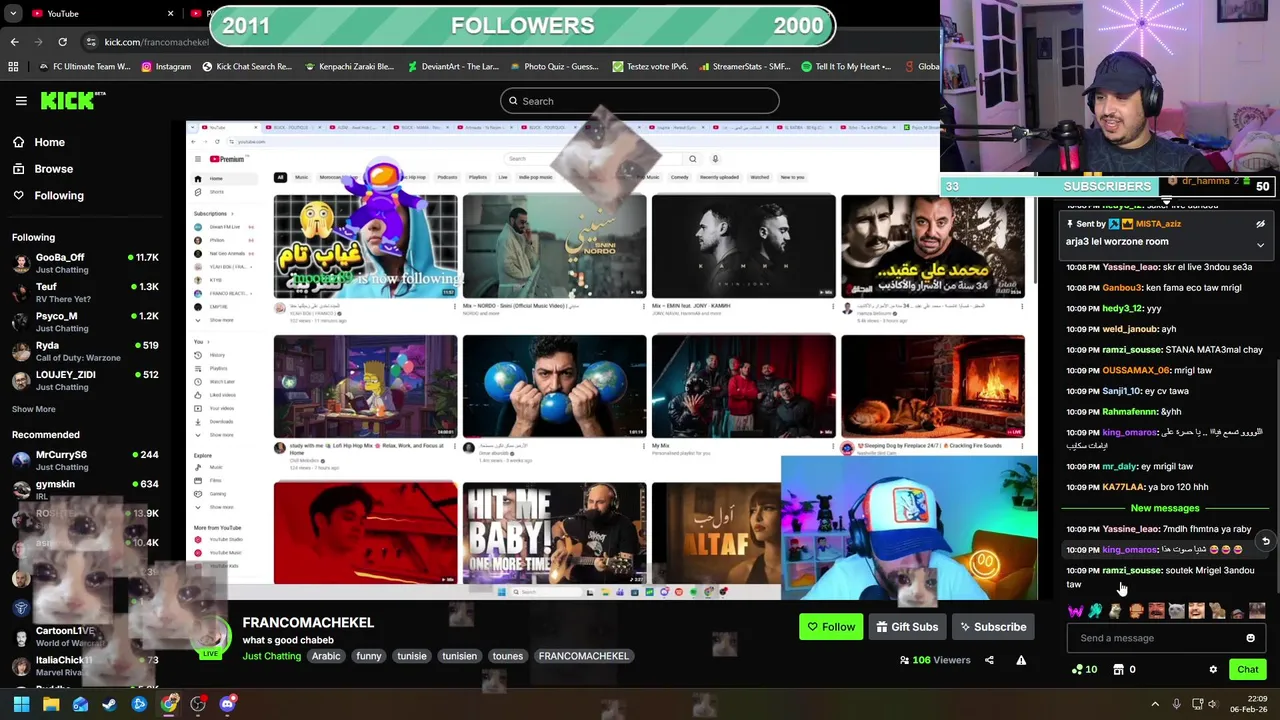Click the jump to new messages arrow
Viewport: 1280px width, 720px height.
(x=1265, y=541)
